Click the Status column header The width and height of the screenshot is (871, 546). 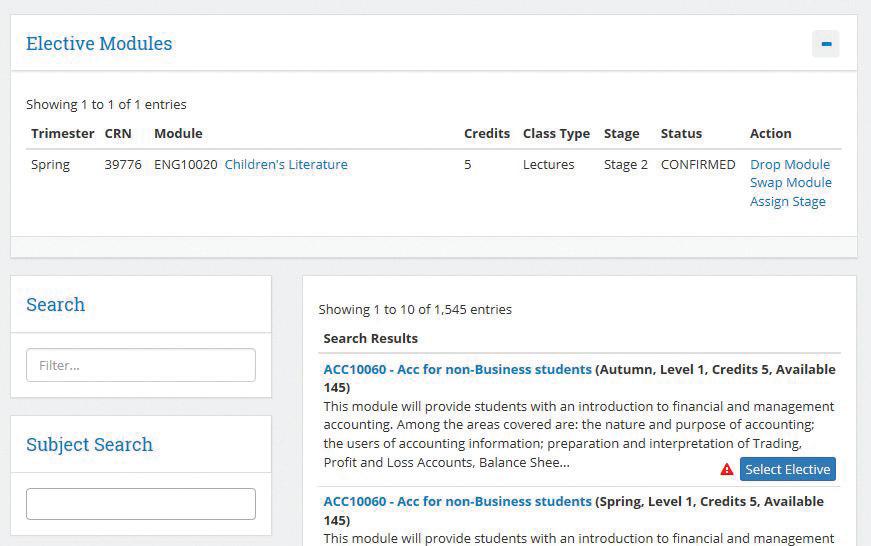(x=681, y=134)
